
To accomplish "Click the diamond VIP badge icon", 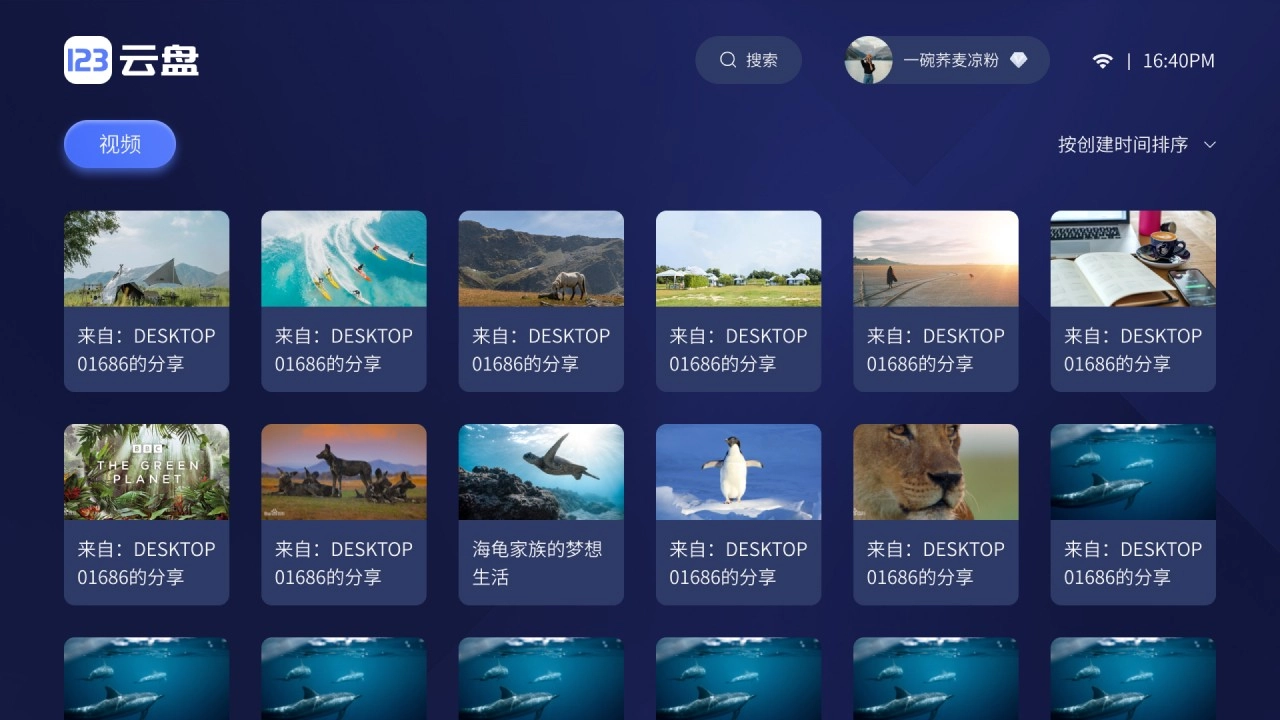I will click(x=1018, y=60).
